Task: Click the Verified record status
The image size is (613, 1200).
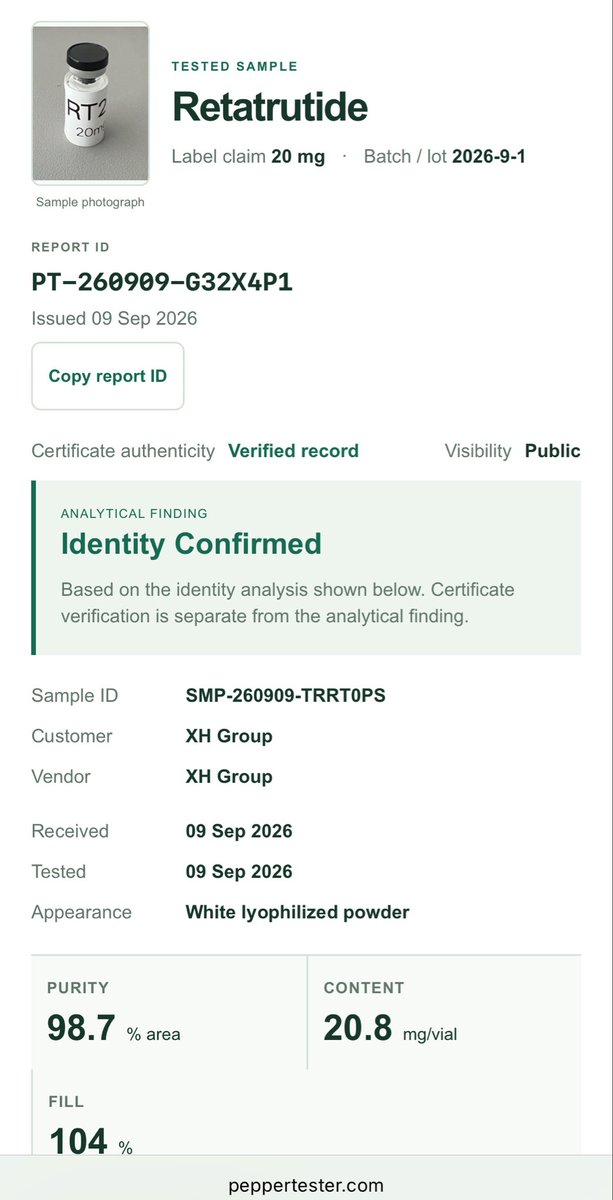Action: pyautogui.click(x=293, y=451)
